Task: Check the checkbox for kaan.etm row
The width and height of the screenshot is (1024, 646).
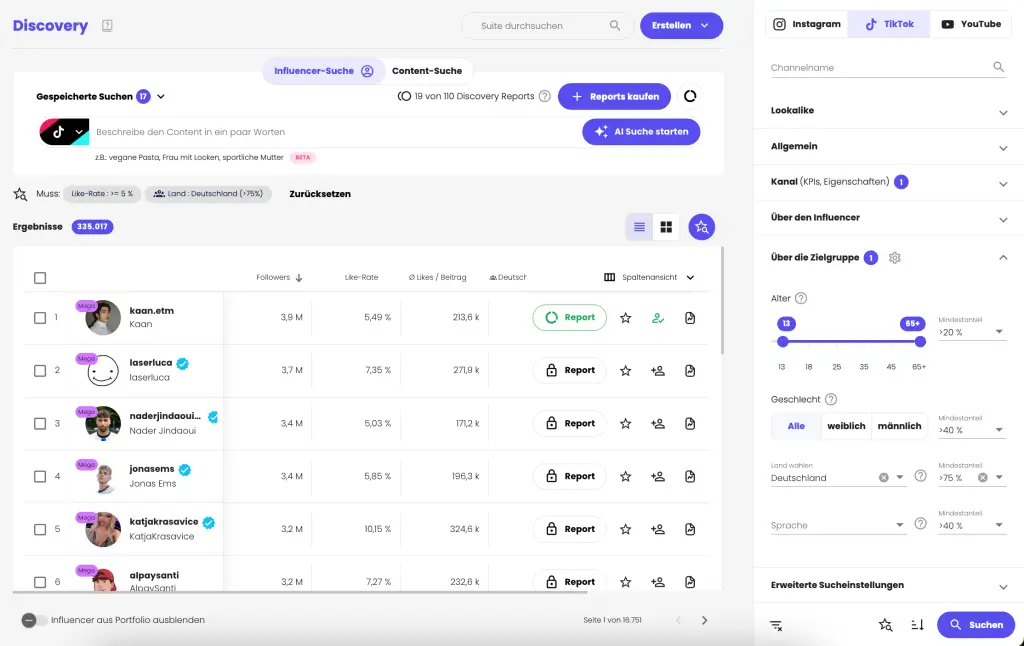Action: pos(40,318)
